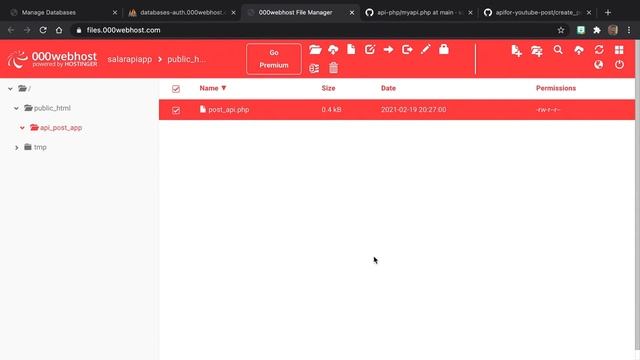Click the rename pencil icon
This screenshot has height=360, width=640.
(425, 49)
